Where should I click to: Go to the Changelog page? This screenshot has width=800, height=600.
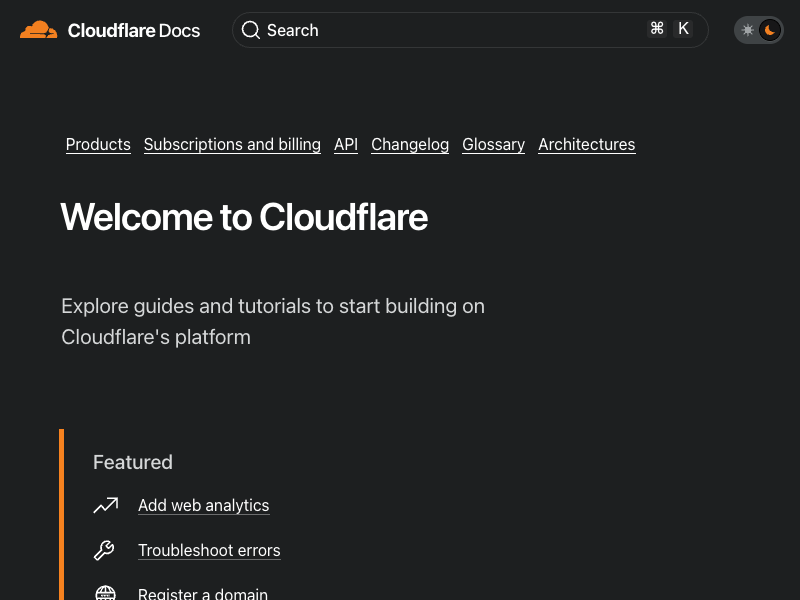click(x=410, y=144)
